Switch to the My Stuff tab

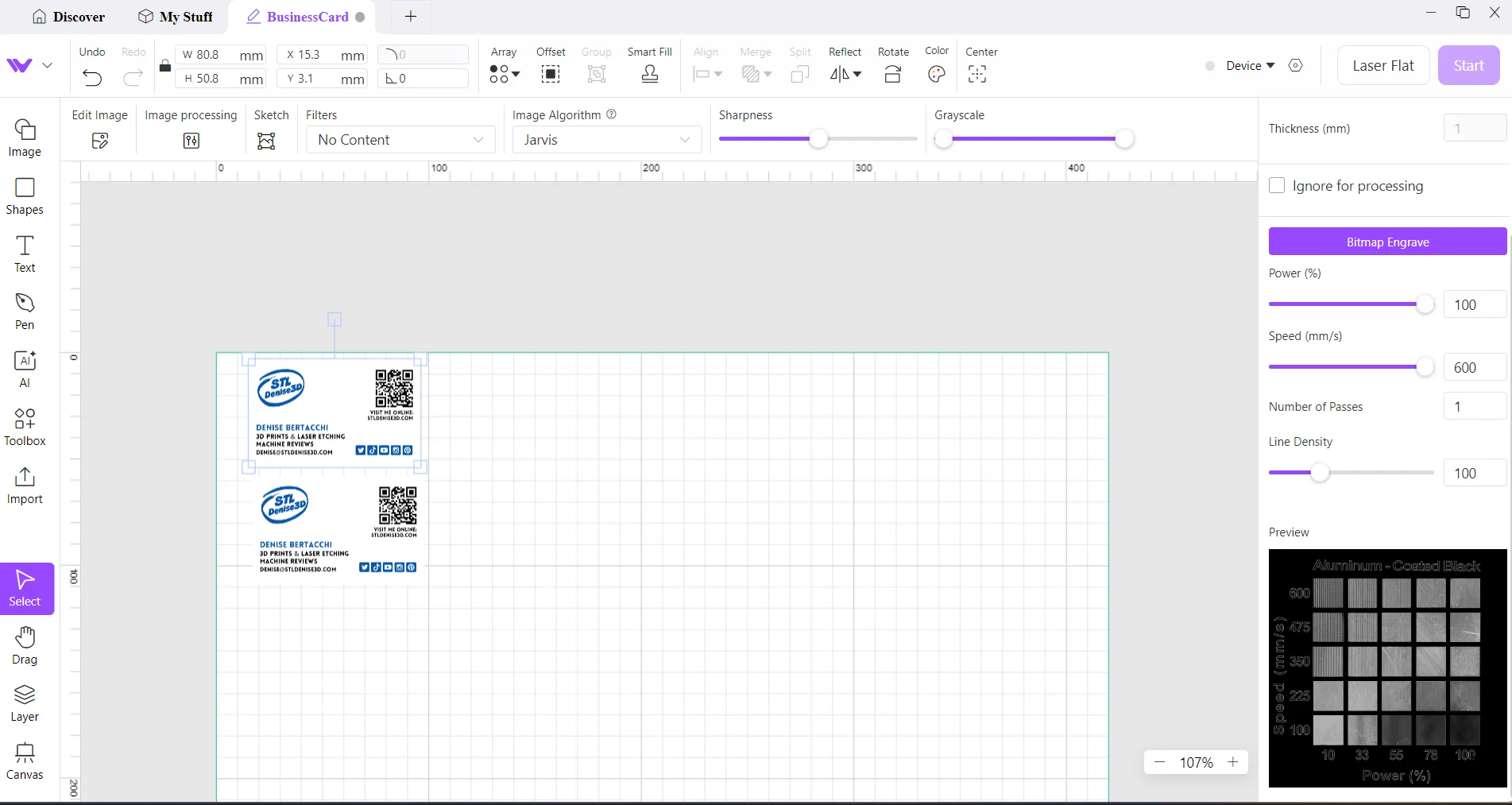(175, 17)
